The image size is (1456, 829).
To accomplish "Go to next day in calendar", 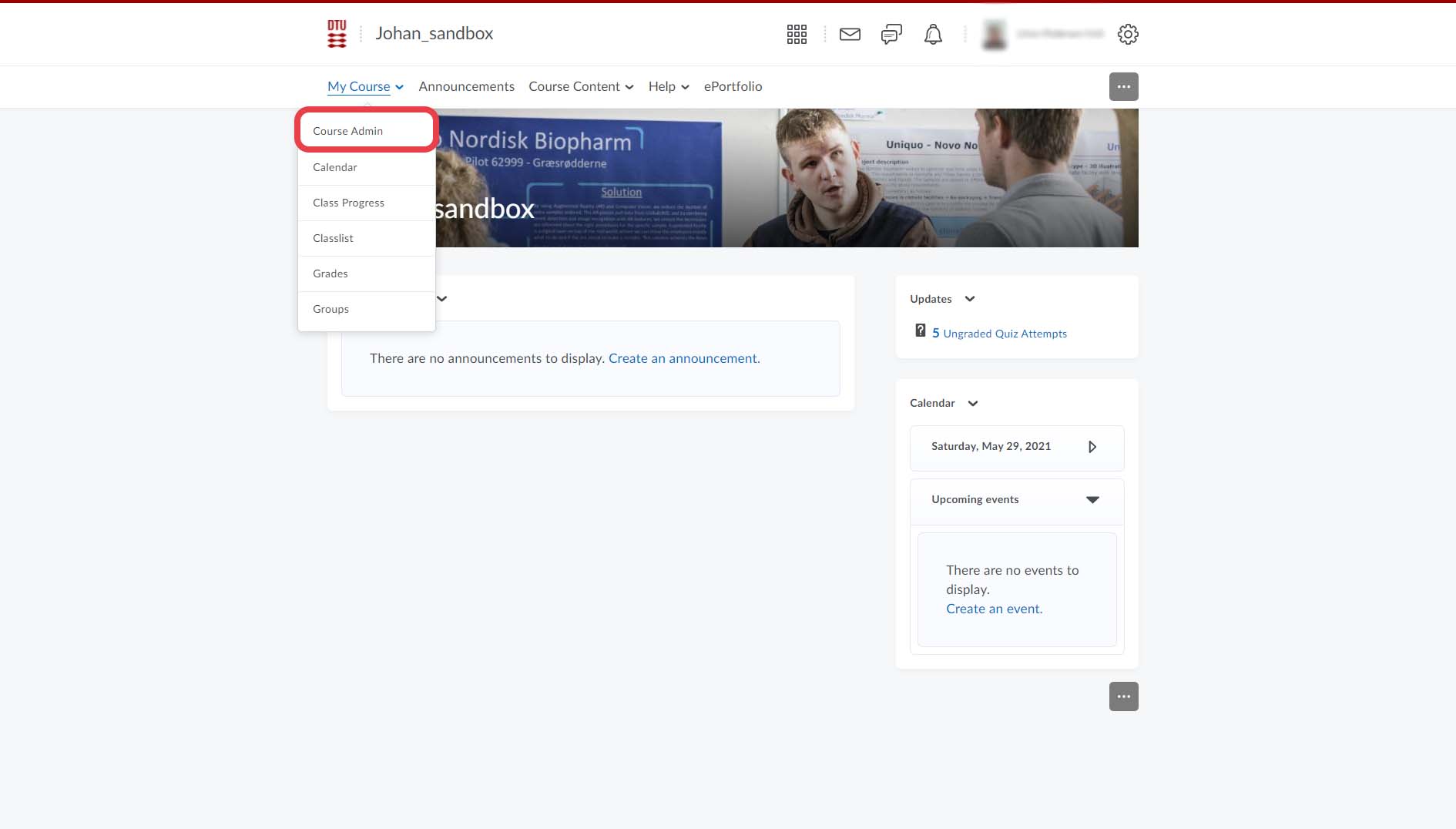I will pos(1092,447).
